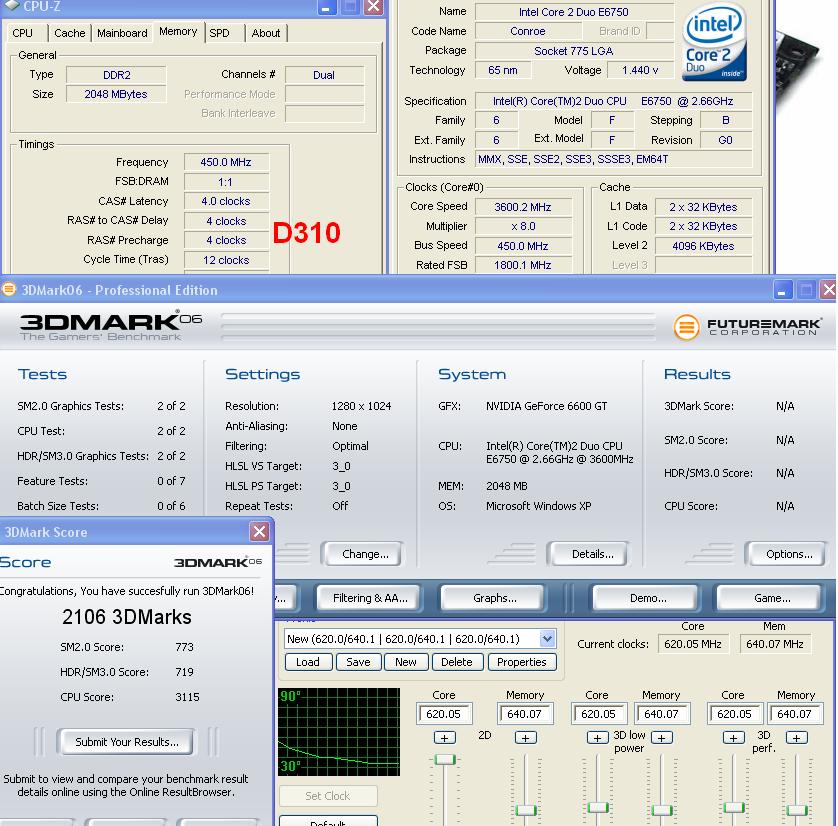Click Core plus button left of 2D label
The height and width of the screenshot is (826, 838).
tap(444, 738)
